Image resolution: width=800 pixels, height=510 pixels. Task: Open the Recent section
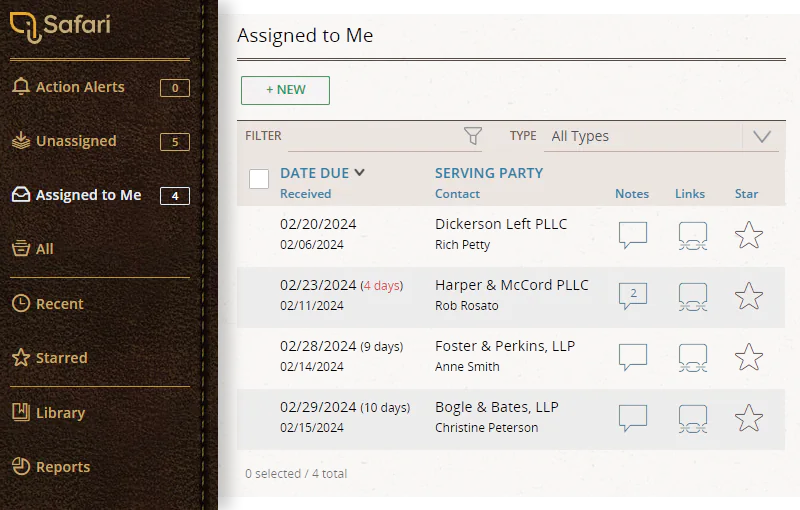tap(47, 303)
